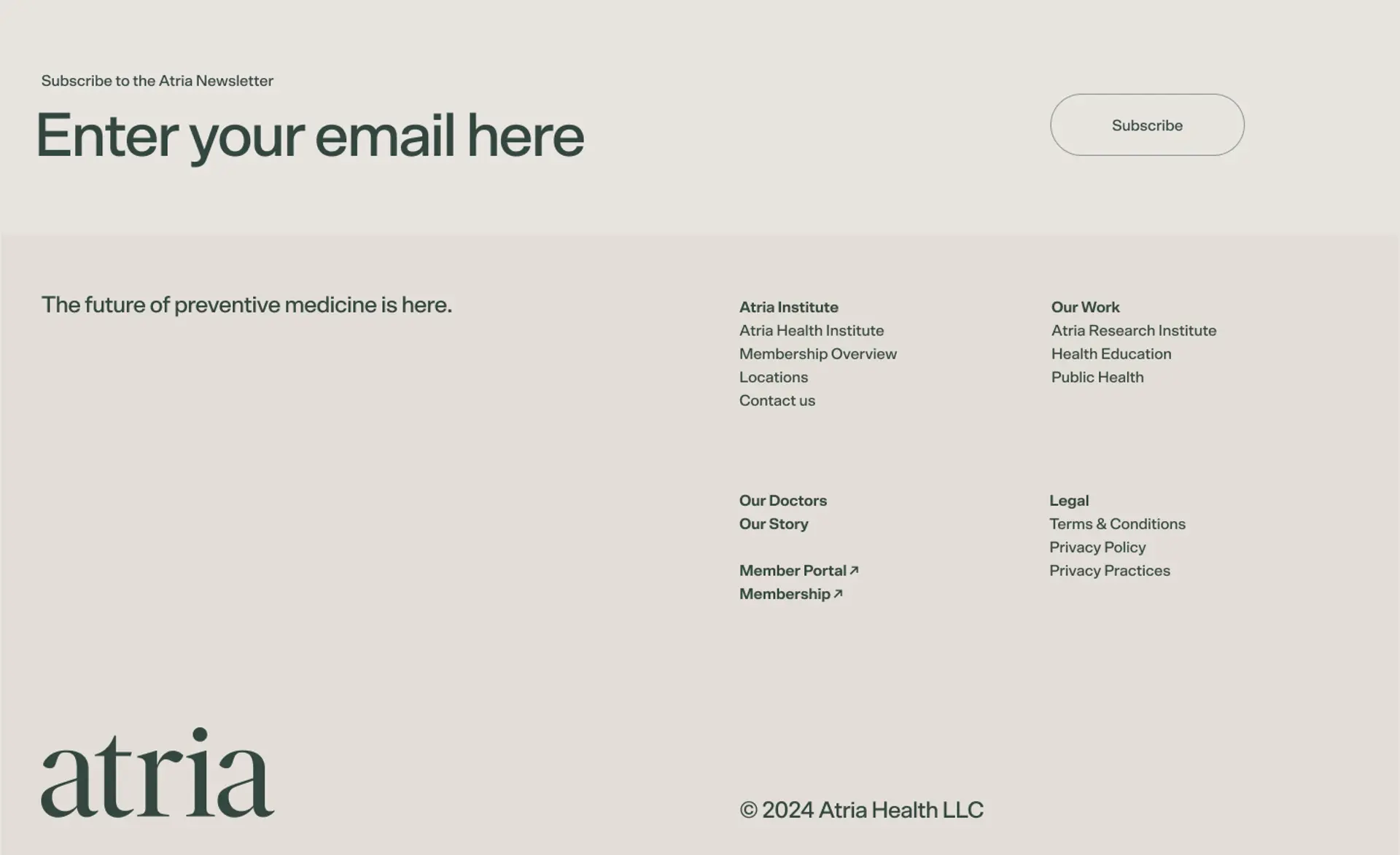Viewport: 1400px width, 855px height.
Task: Click the arrow icon beside Membership
Action: (838, 594)
